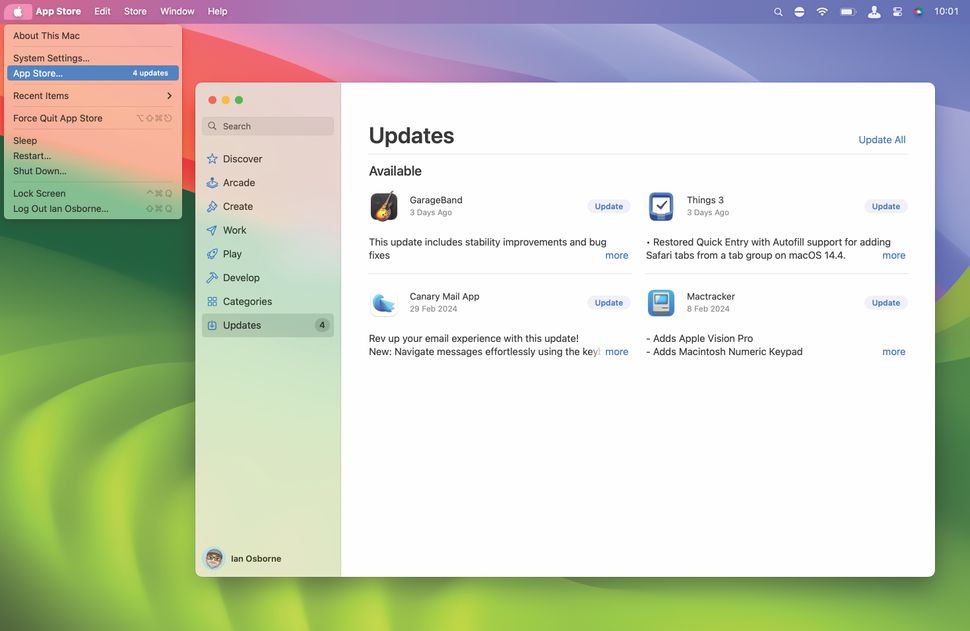Image resolution: width=970 pixels, height=631 pixels.
Task: Choose Force Quit App Store
Action: click(x=93, y=118)
